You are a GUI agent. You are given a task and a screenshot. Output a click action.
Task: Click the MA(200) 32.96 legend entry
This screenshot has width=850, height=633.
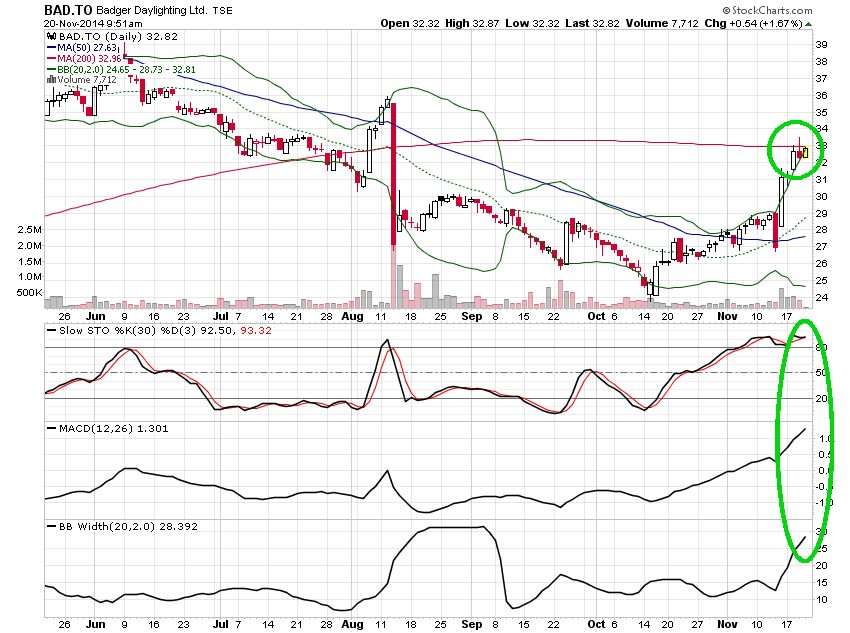tap(89, 59)
